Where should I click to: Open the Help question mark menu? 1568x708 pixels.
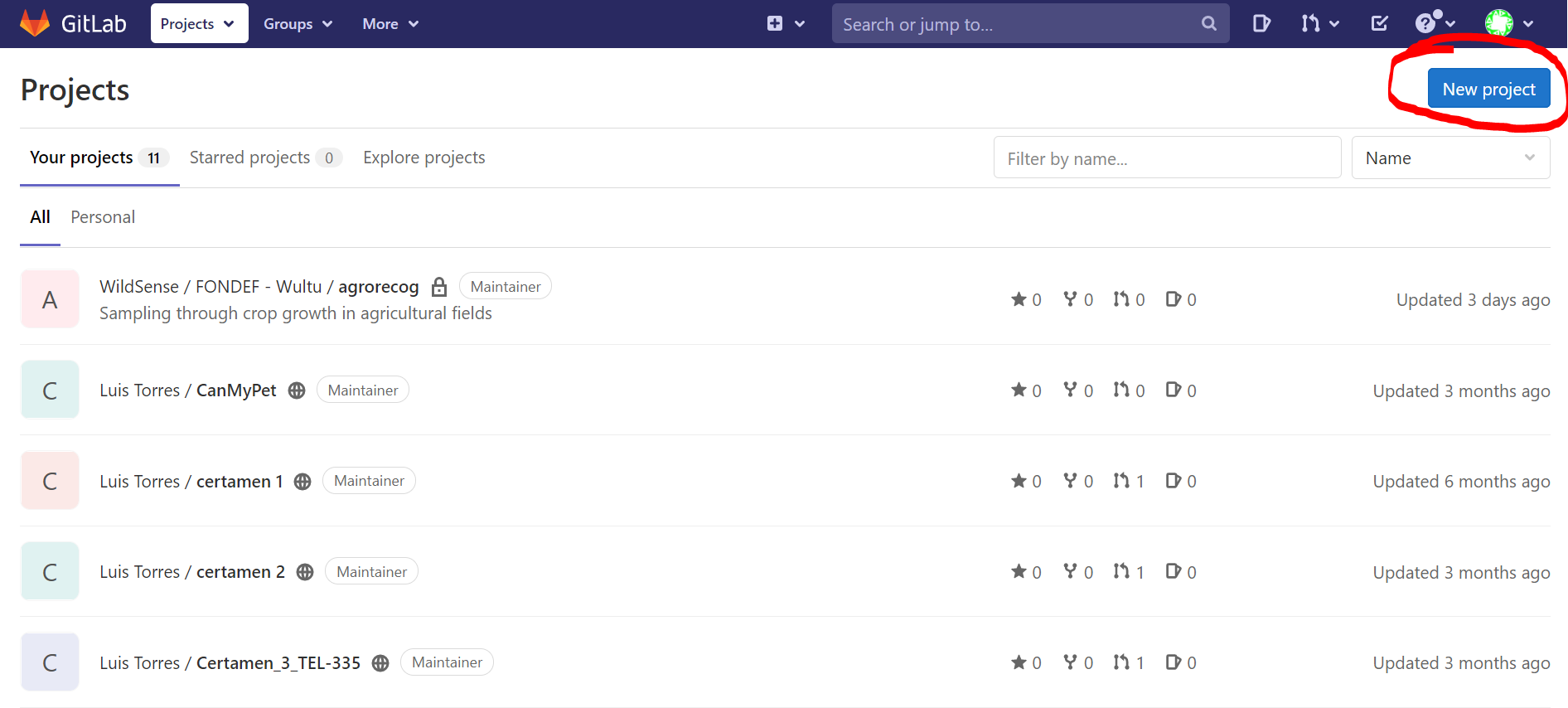point(1435,23)
